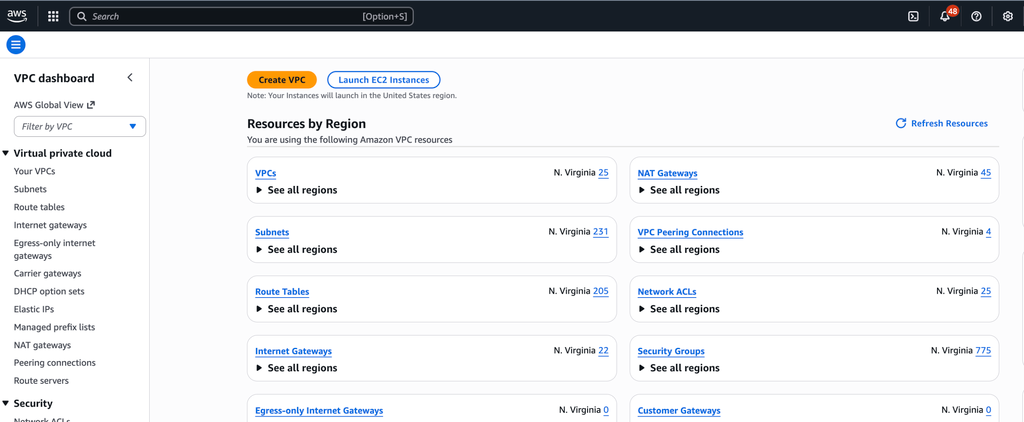Click the VPC Peering Connections count 4

point(989,231)
